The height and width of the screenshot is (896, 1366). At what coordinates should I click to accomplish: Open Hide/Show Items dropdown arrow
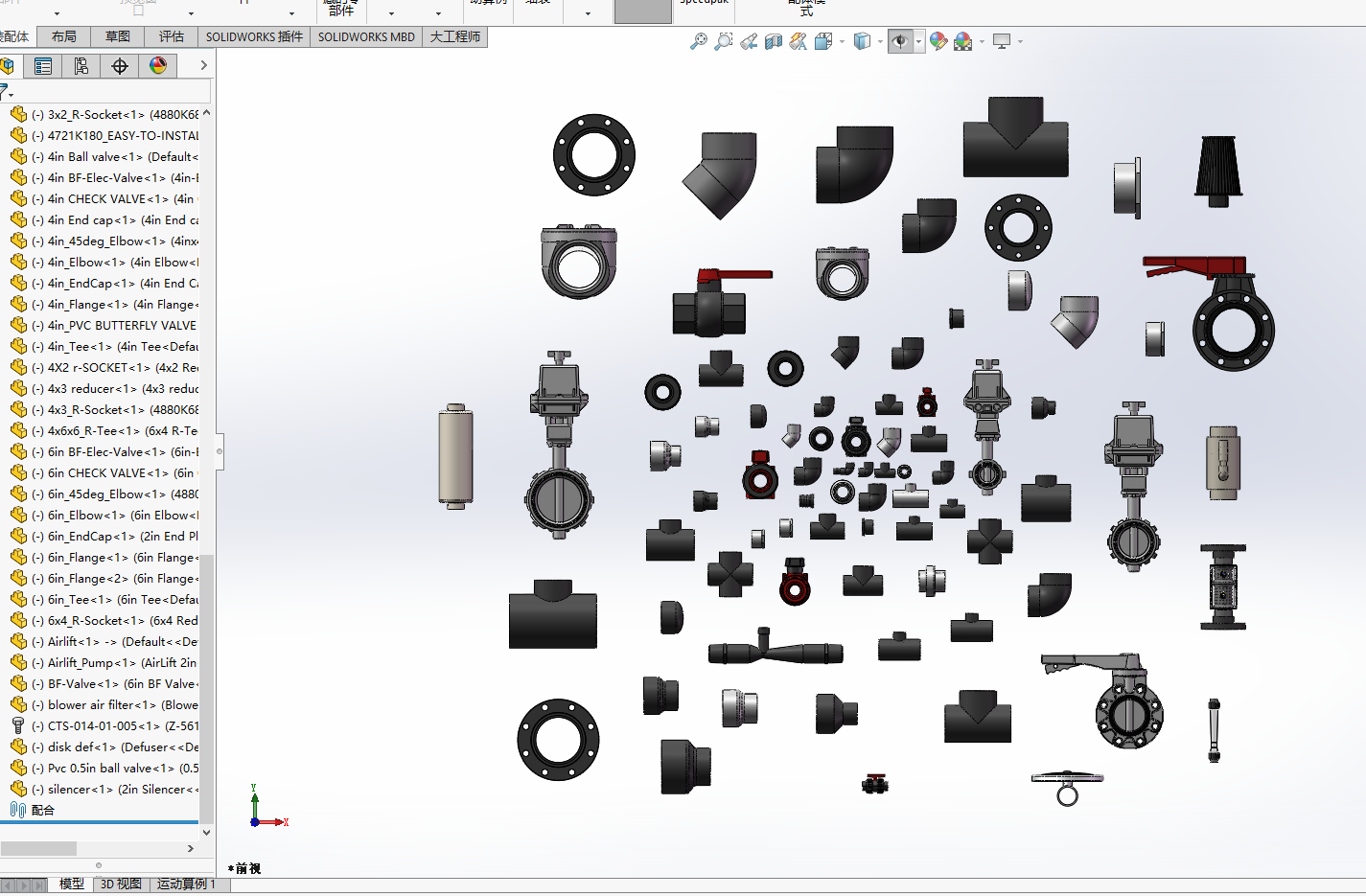point(918,41)
